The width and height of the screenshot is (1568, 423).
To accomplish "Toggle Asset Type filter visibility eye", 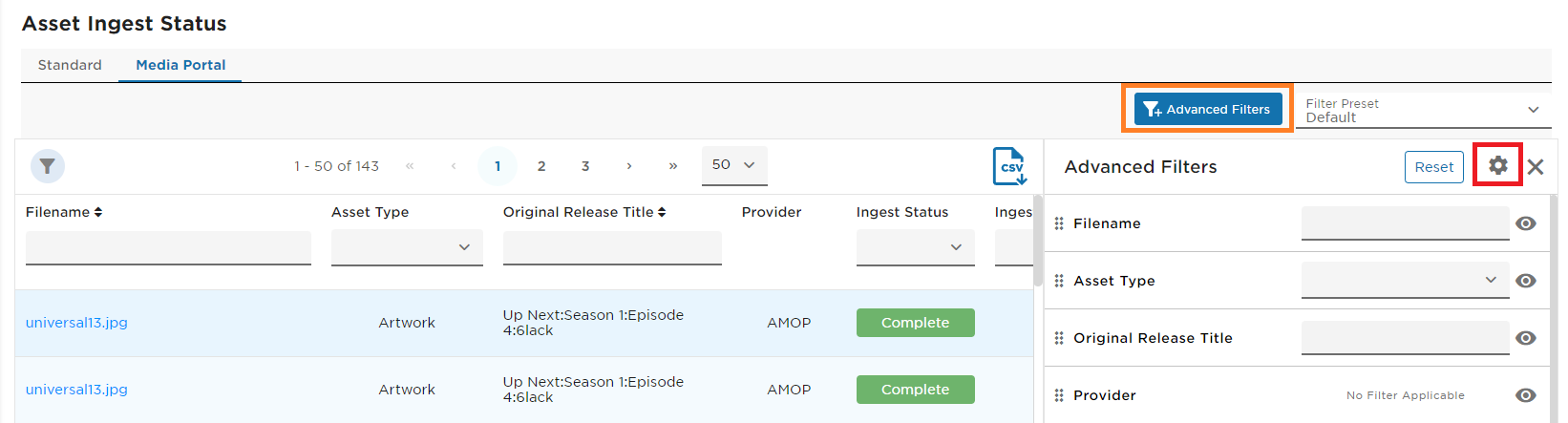I will coord(1526,281).
